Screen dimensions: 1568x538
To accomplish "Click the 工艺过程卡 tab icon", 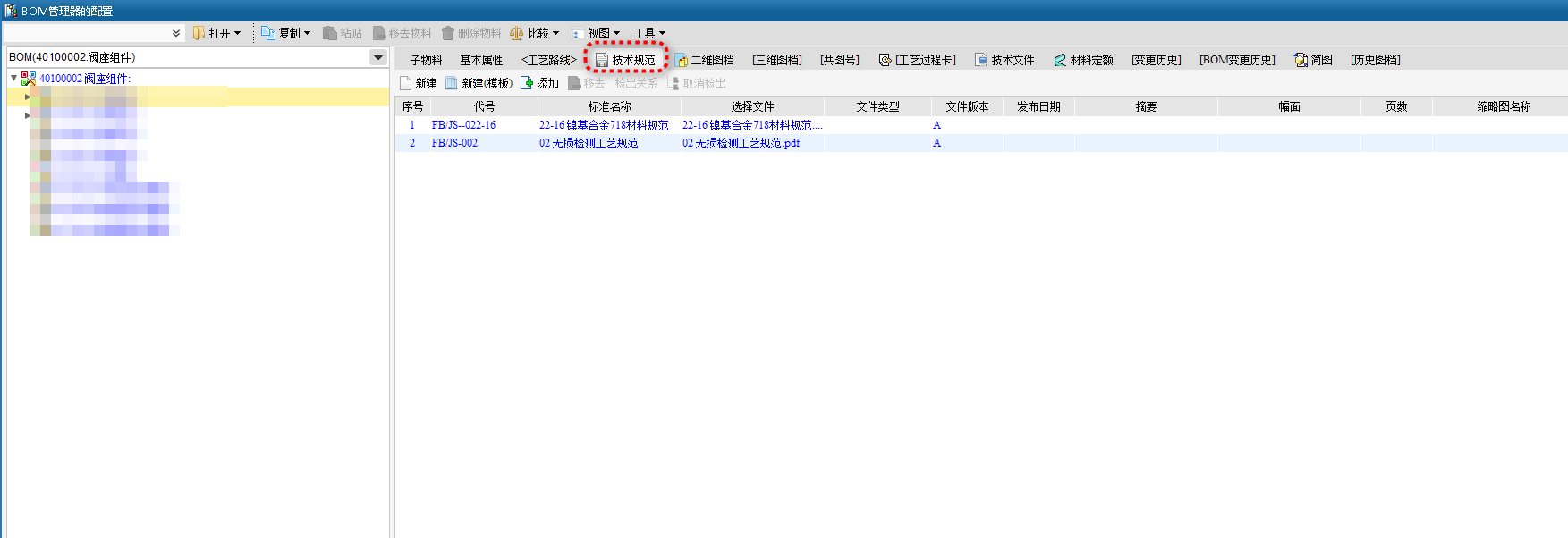I will 885,60.
